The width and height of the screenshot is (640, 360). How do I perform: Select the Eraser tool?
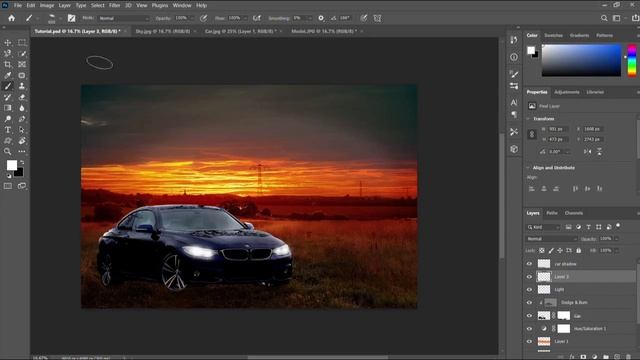coord(22,97)
